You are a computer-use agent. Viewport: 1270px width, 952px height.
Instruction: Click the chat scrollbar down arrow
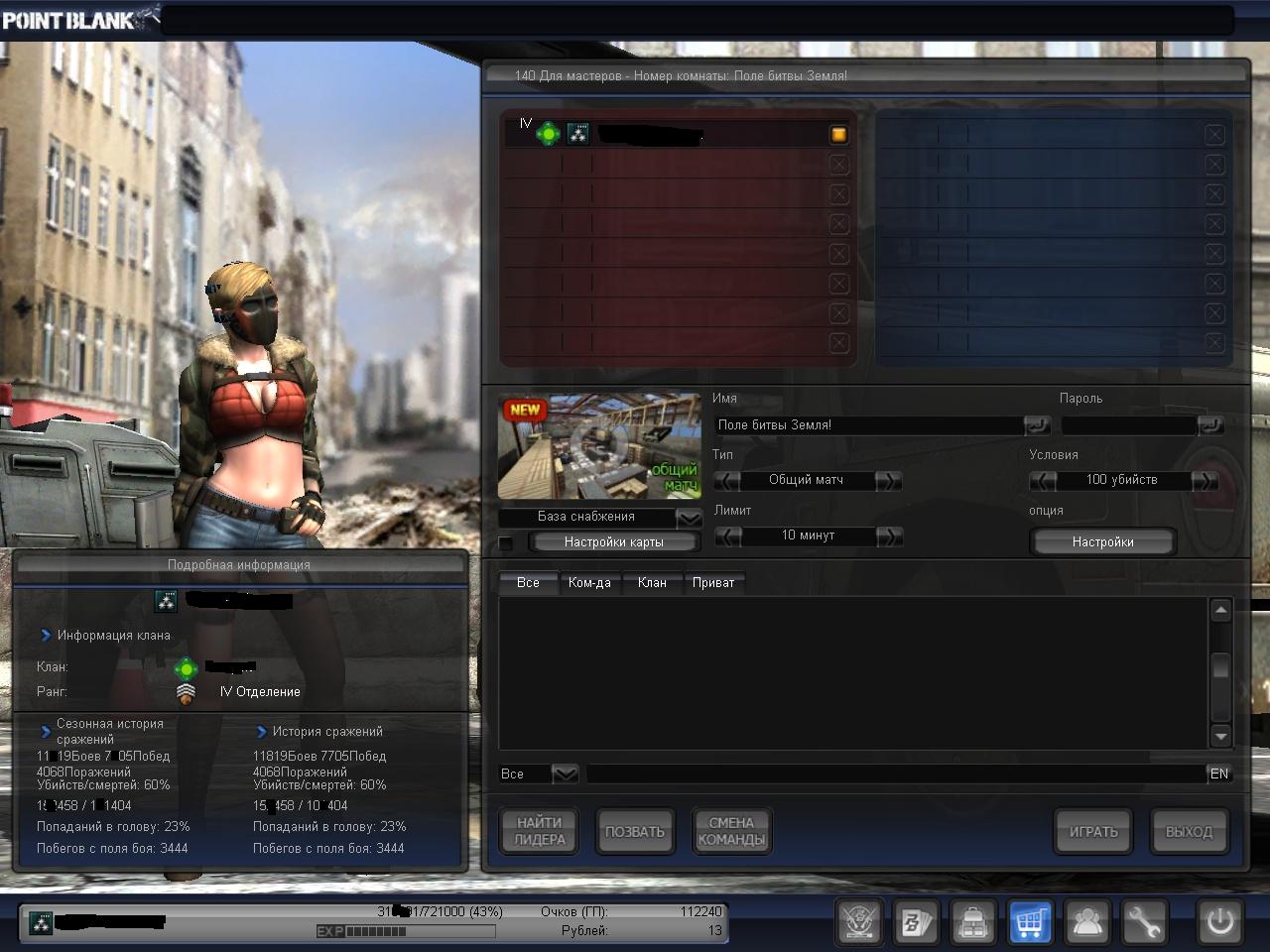click(x=1221, y=736)
